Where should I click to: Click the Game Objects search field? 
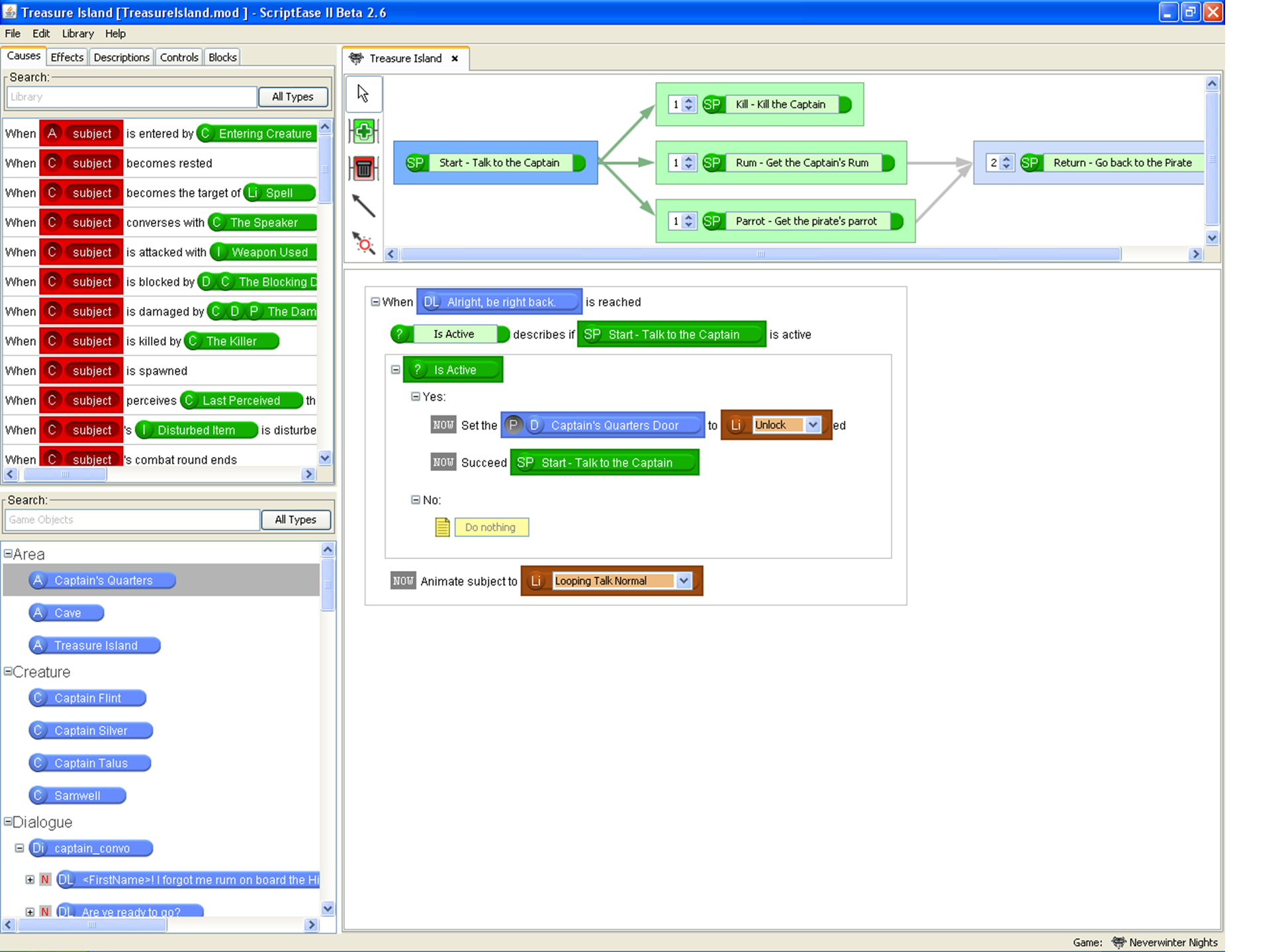point(132,519)
